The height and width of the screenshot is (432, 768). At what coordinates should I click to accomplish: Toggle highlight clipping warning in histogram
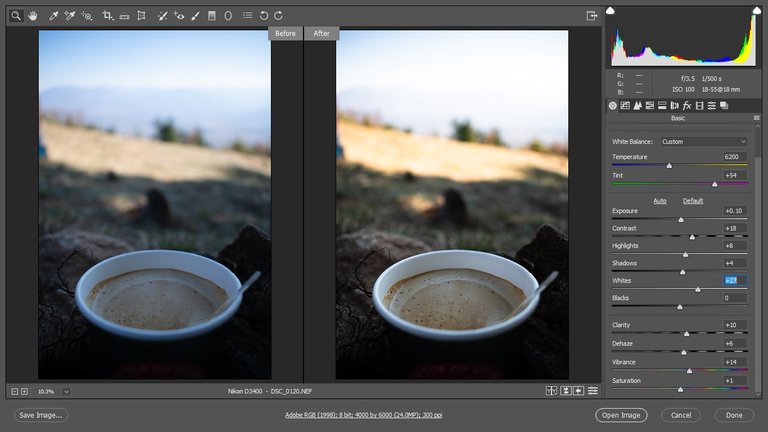(755, 11)
